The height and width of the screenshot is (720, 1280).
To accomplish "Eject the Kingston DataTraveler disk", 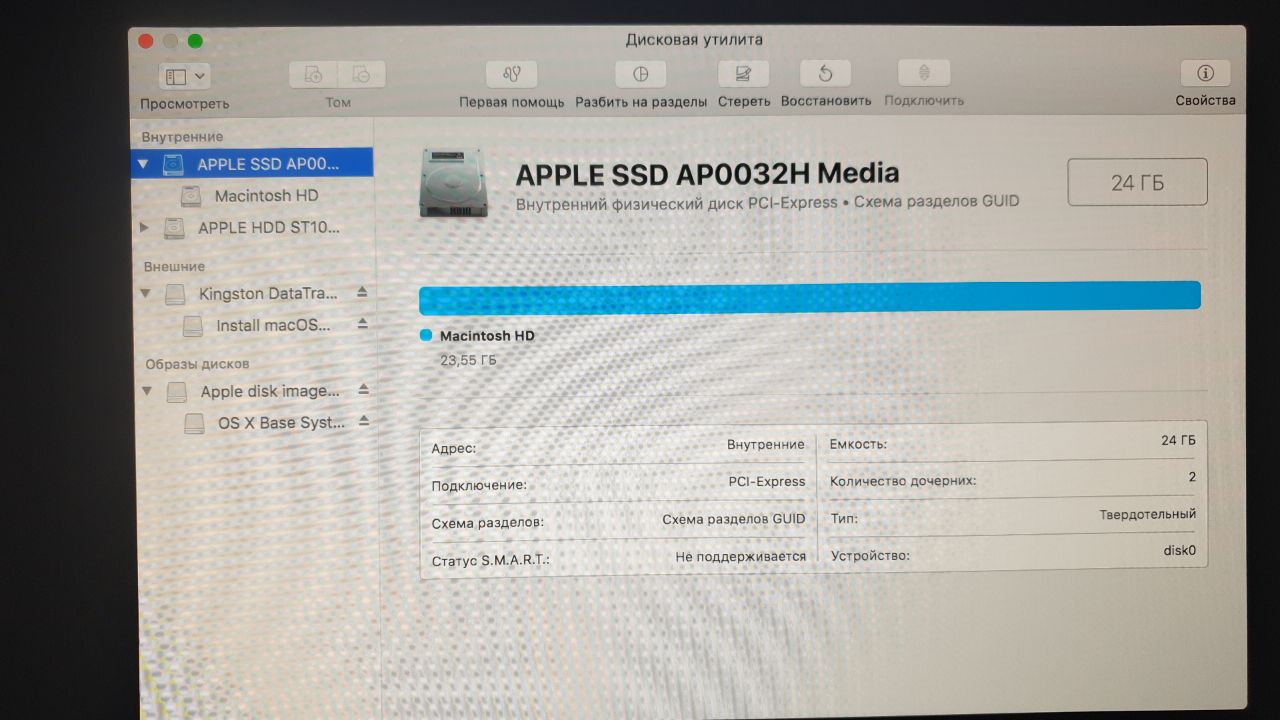I will pos(362,293).
